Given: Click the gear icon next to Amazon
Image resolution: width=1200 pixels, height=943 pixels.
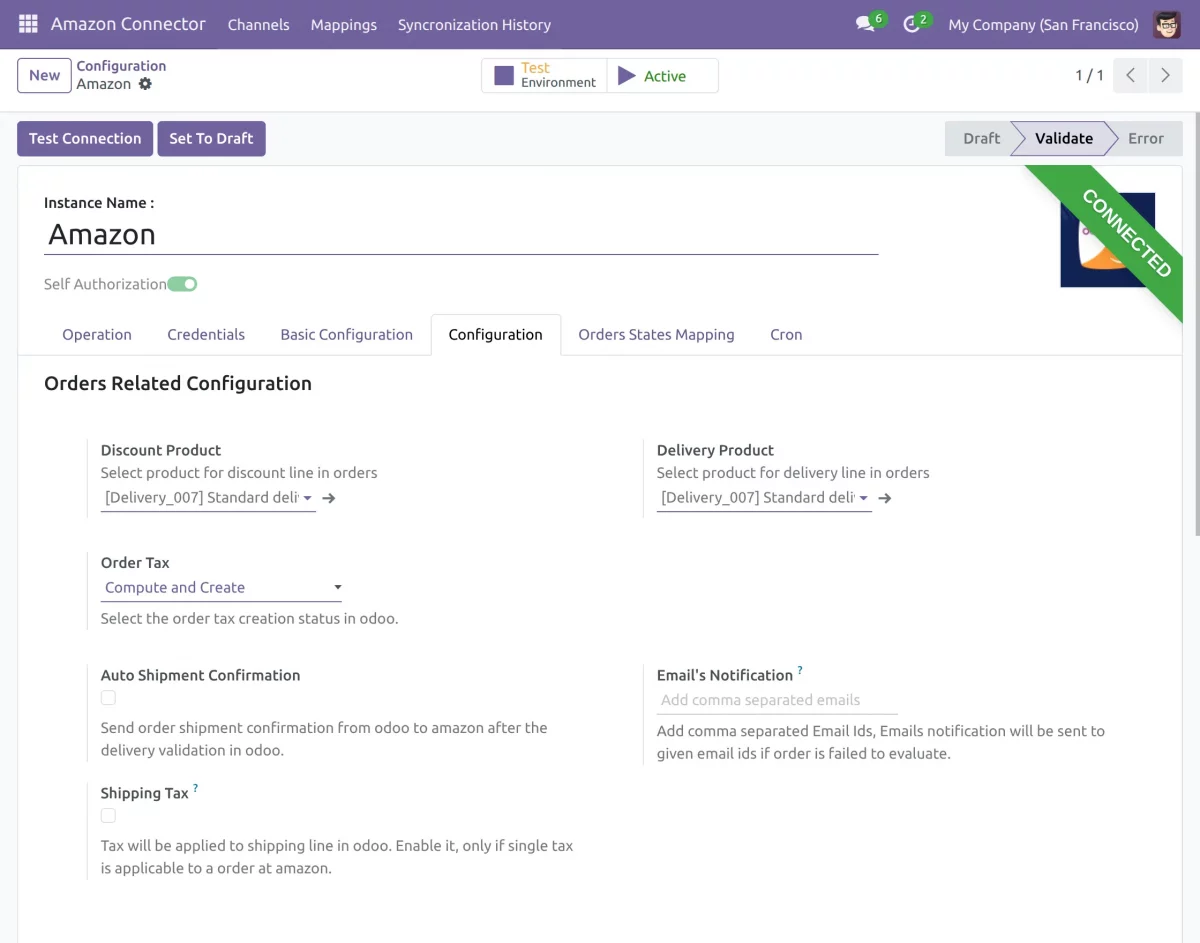Looking at the screenshot, I should point(145,84).
